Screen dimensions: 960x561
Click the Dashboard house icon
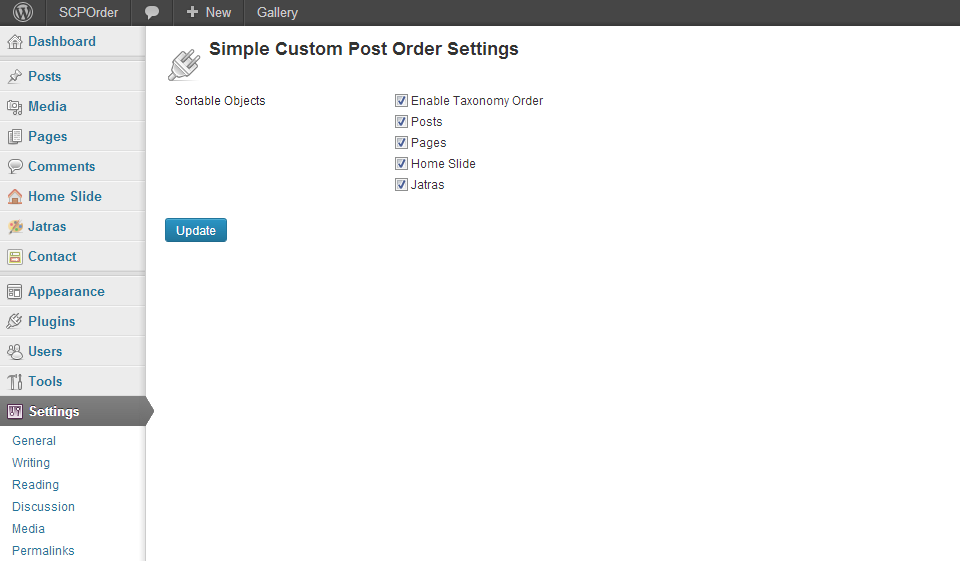[x=15, y=42]
